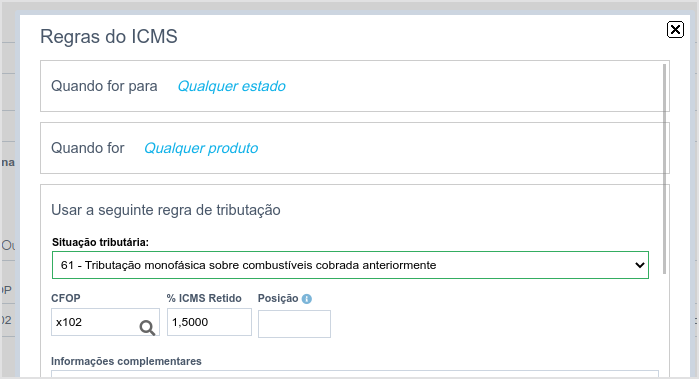Focus the empty Posição field
The image size is (699, 379).
(x=294, y=324)
